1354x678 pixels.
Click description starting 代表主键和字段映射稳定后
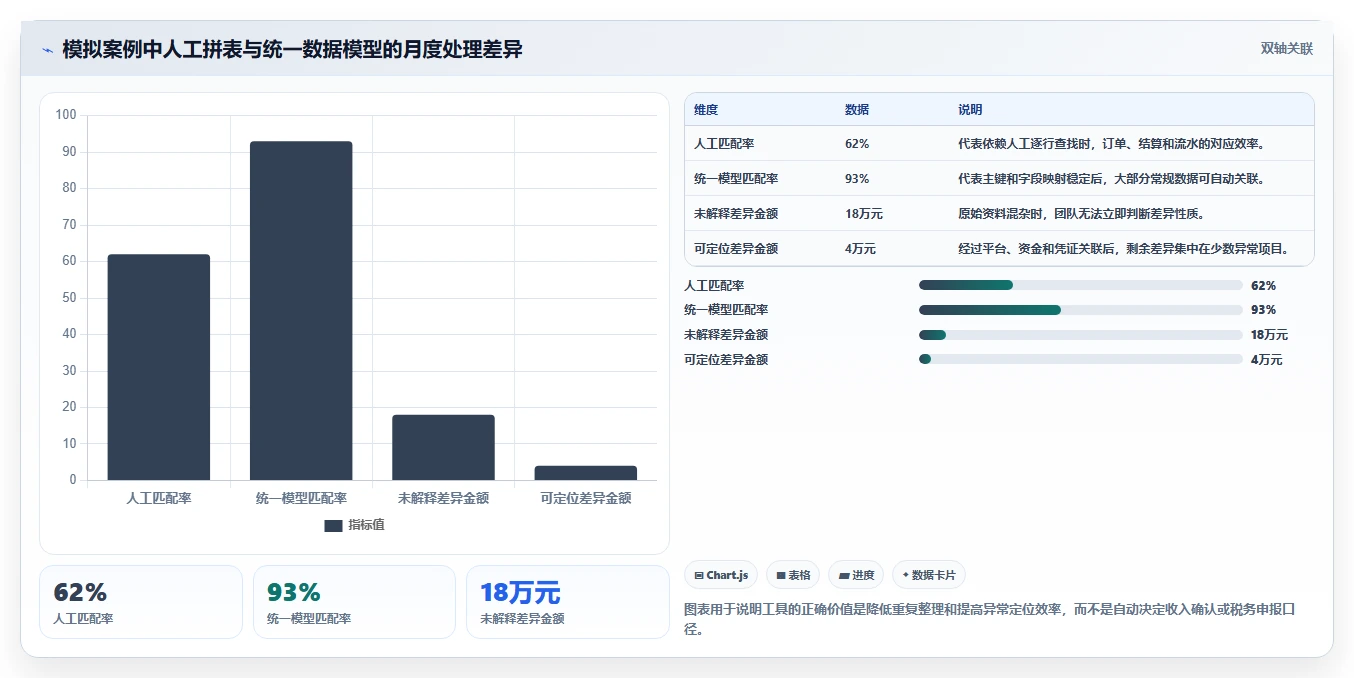[x=1112, y=179]
